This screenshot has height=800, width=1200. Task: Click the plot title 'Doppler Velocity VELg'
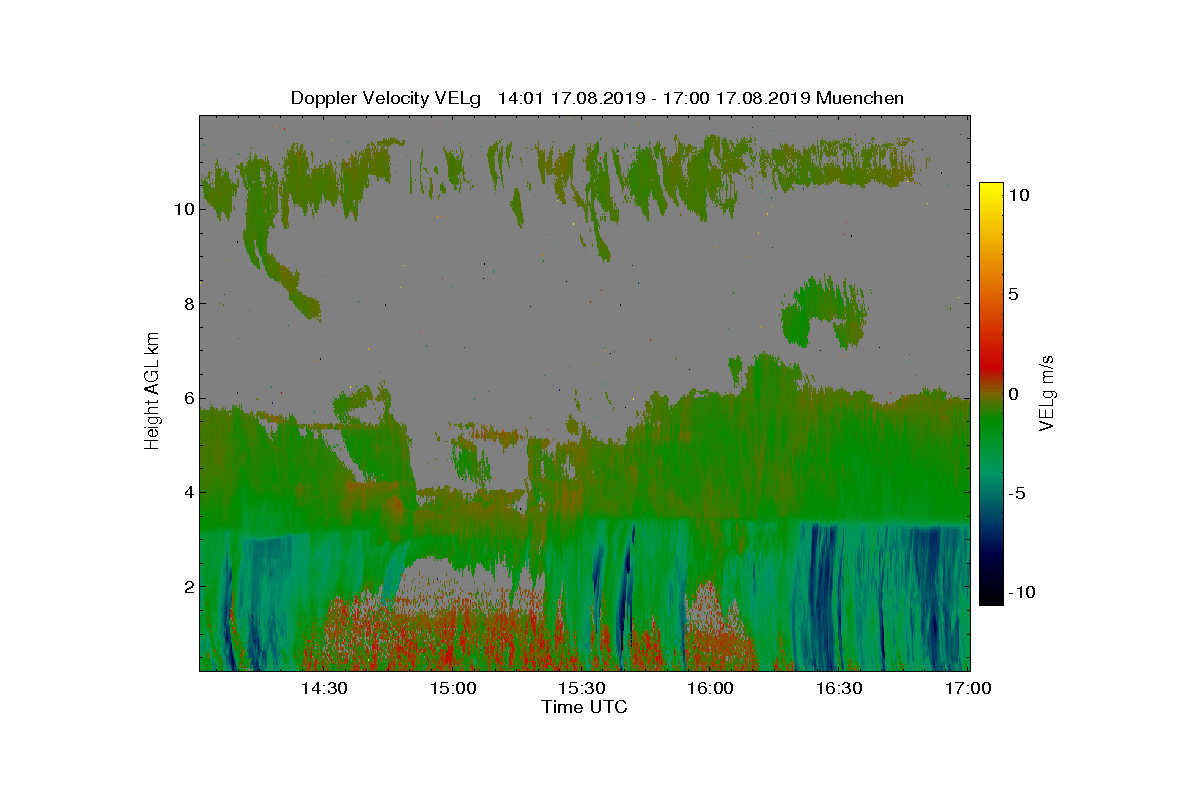coord(386,98)
